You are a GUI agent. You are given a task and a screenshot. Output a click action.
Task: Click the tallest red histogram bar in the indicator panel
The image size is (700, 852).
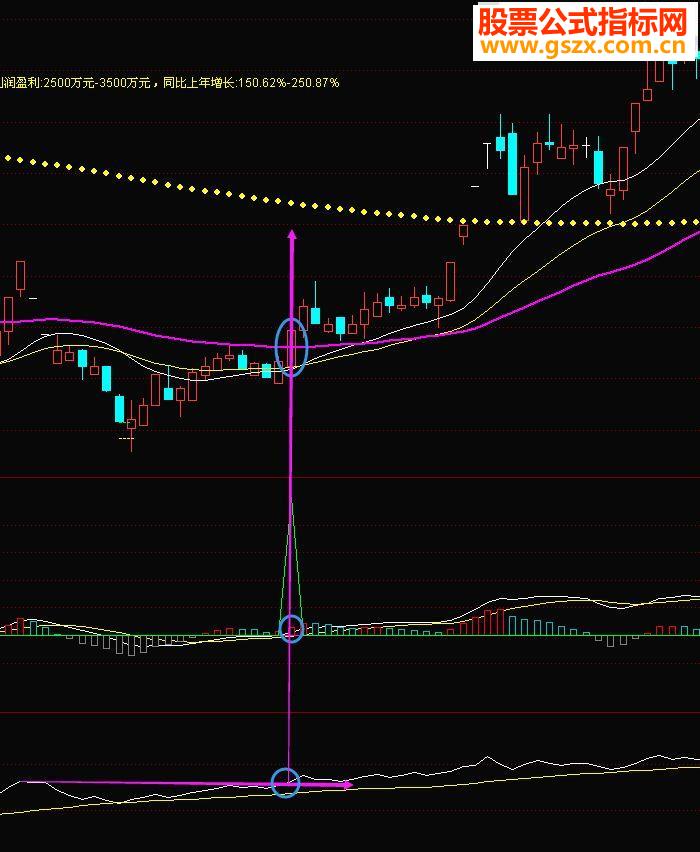500,622
